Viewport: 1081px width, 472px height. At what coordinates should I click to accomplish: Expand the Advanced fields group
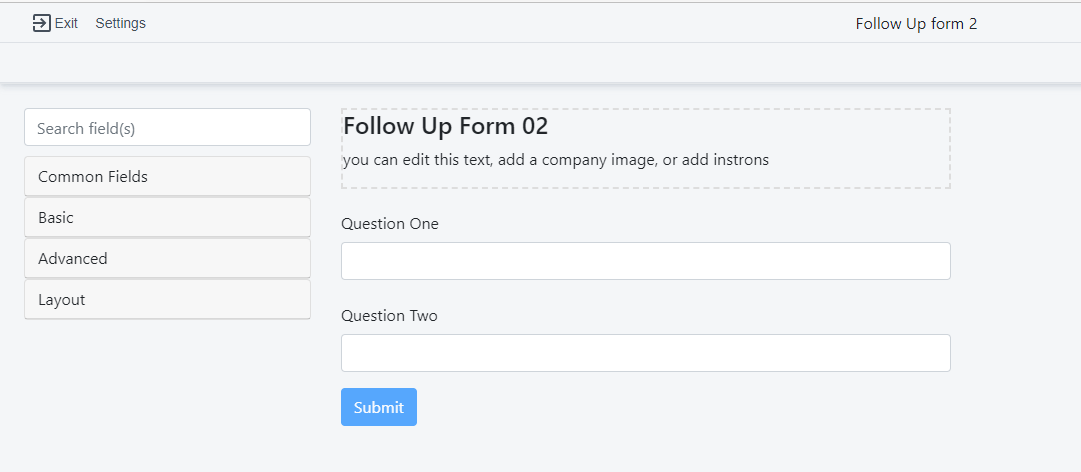(167, 259)
